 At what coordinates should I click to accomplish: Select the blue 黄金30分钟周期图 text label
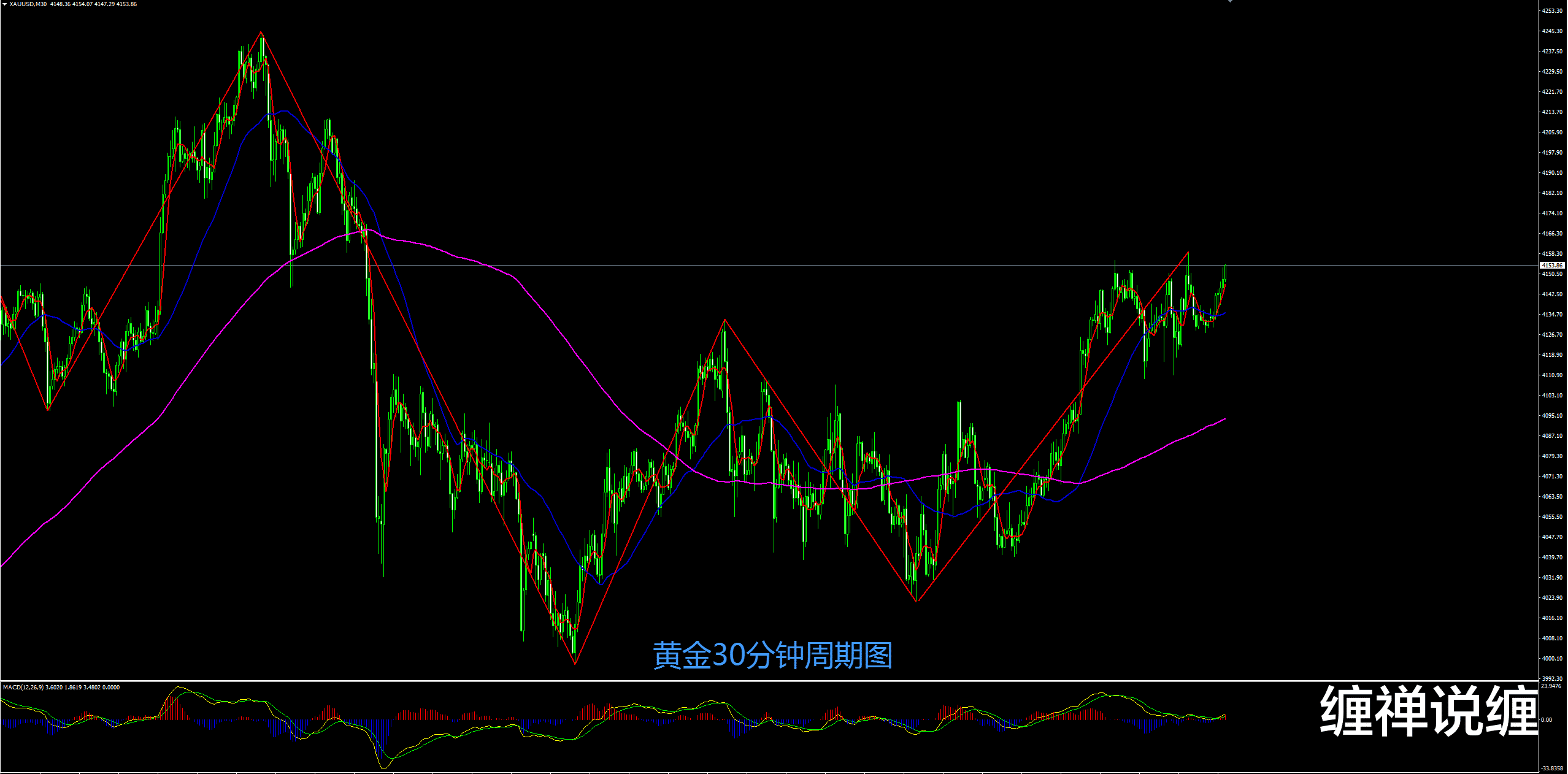coord(772,656)
